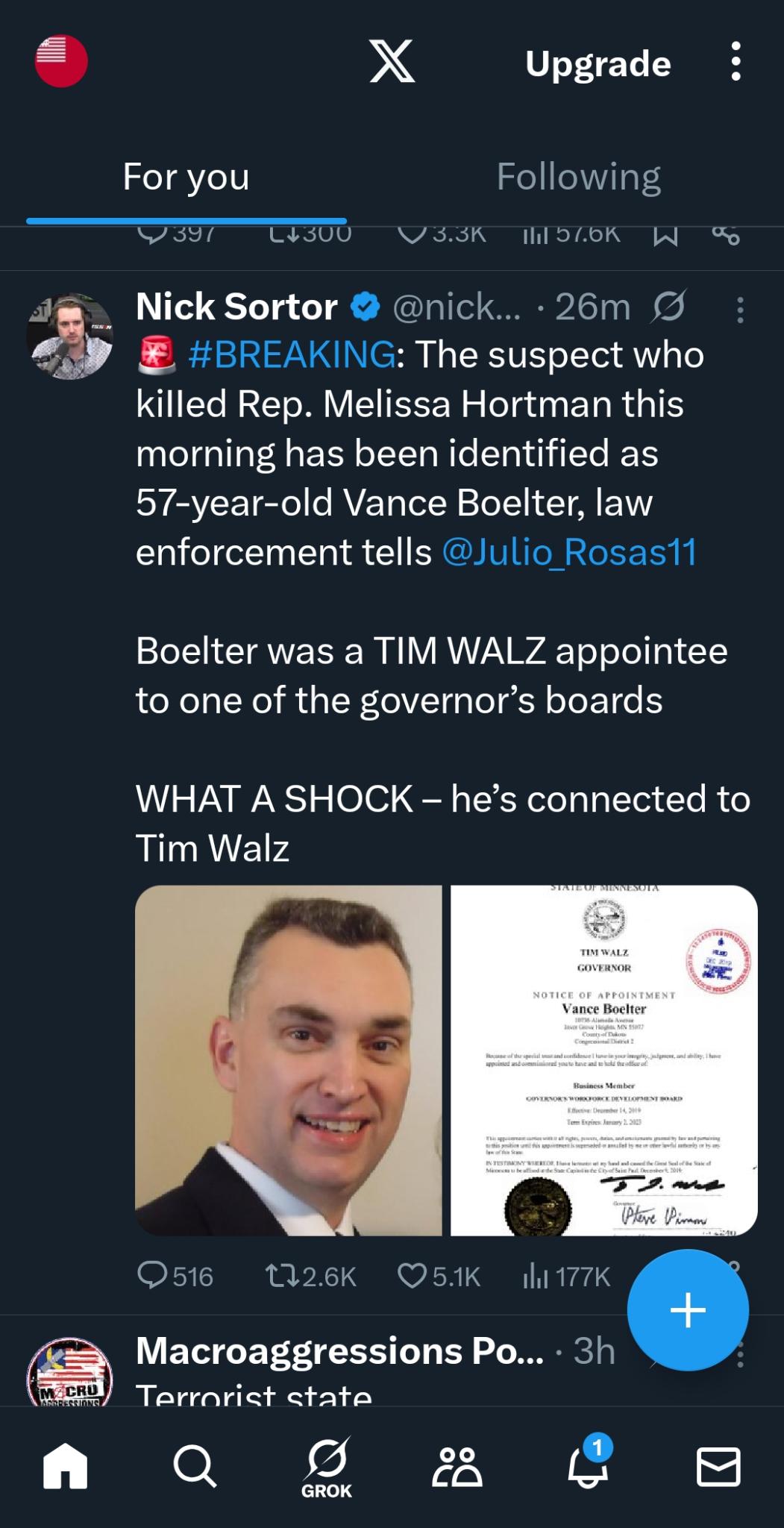Like Nick Sortor's post with the heart
This screenshot has height=1528, width=784.
click(412, 1276)
